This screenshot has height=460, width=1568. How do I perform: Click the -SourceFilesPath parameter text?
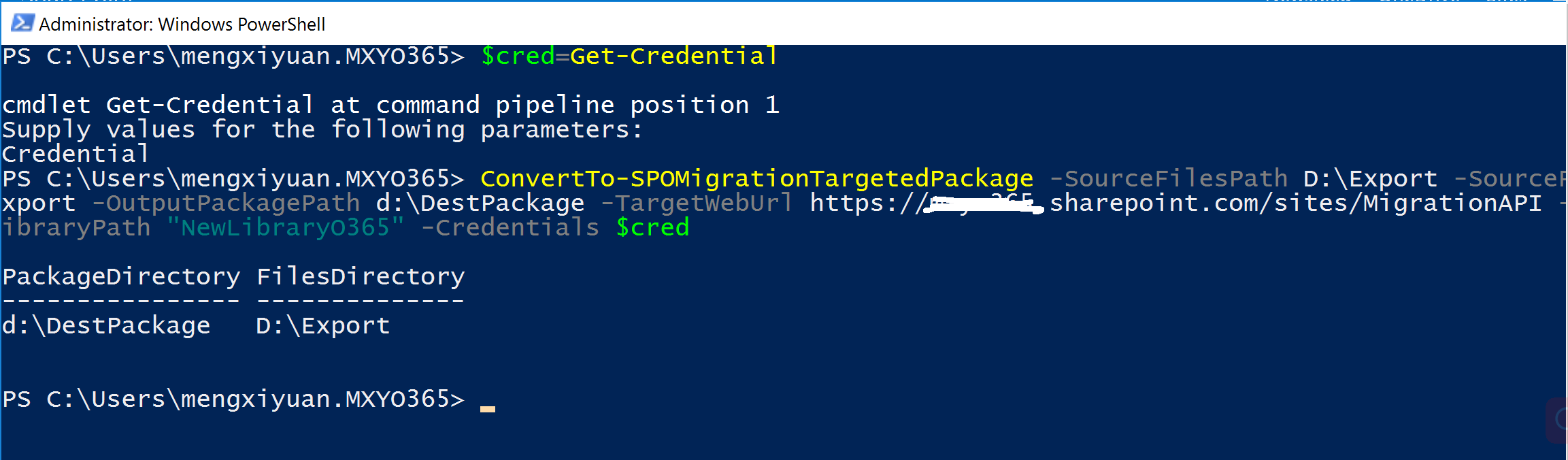pyautogui.click(x=1169, y=179)
